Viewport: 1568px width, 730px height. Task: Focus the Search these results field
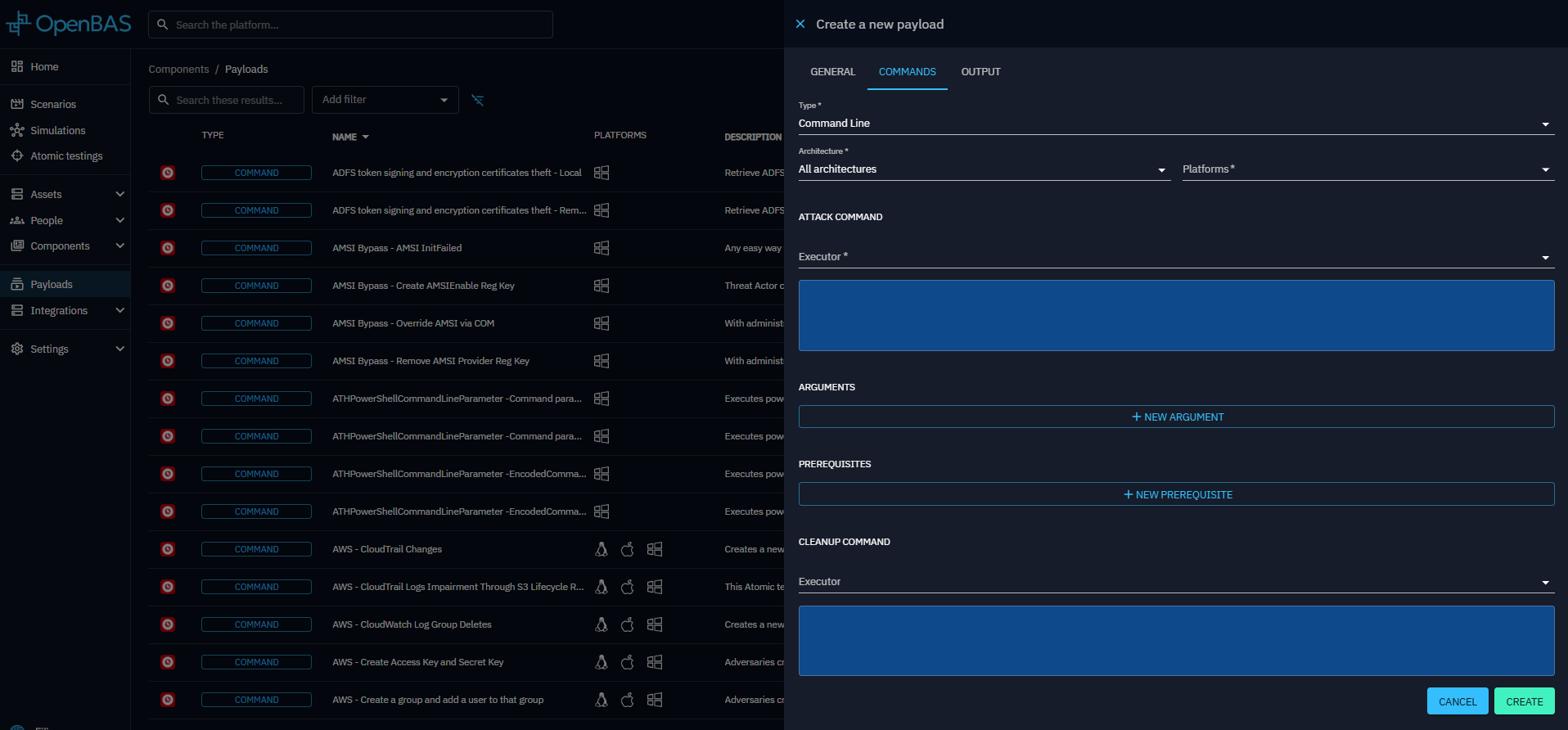[x=227, y=100]
